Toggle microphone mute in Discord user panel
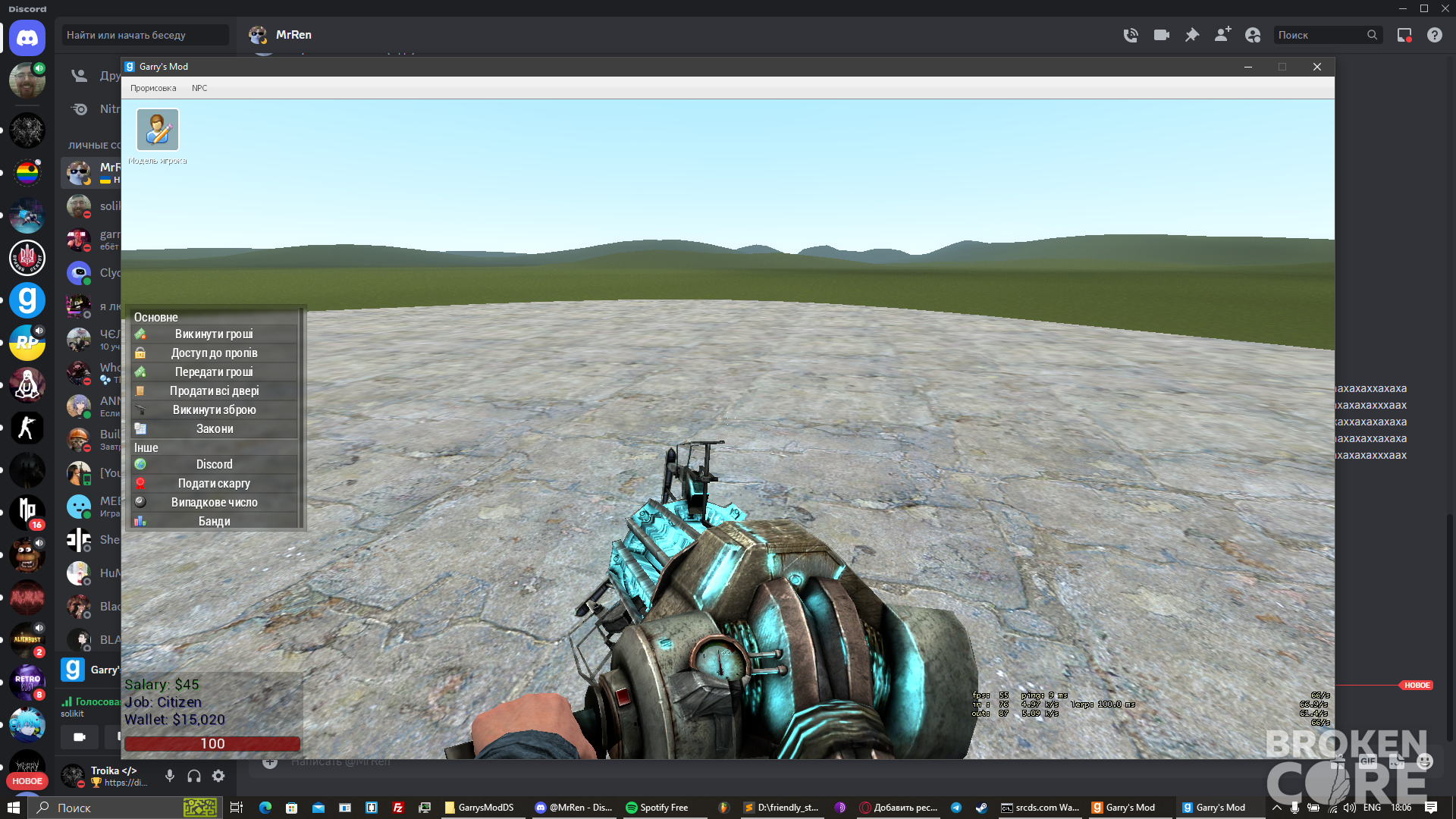Screen dimensions: 1456x819 [x=170, y=776]
